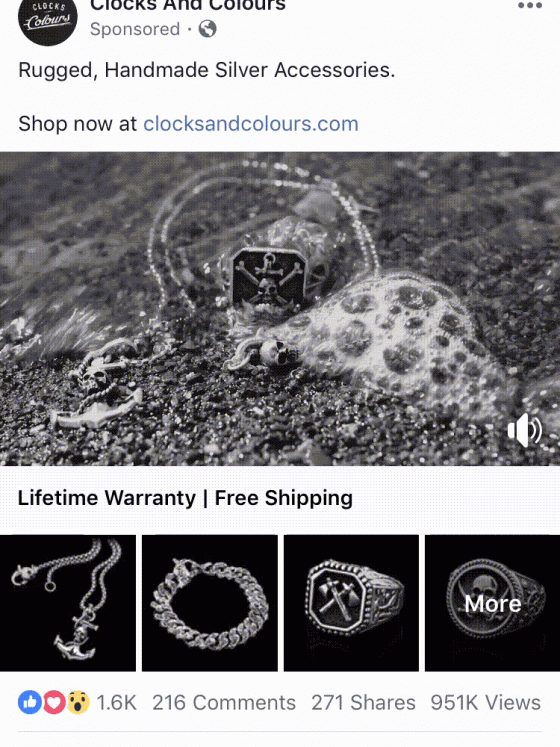Open the 1.6K reactions count
Image resolution: width=560 pixels, height=747 pixels.
click(x=116, y=703)
